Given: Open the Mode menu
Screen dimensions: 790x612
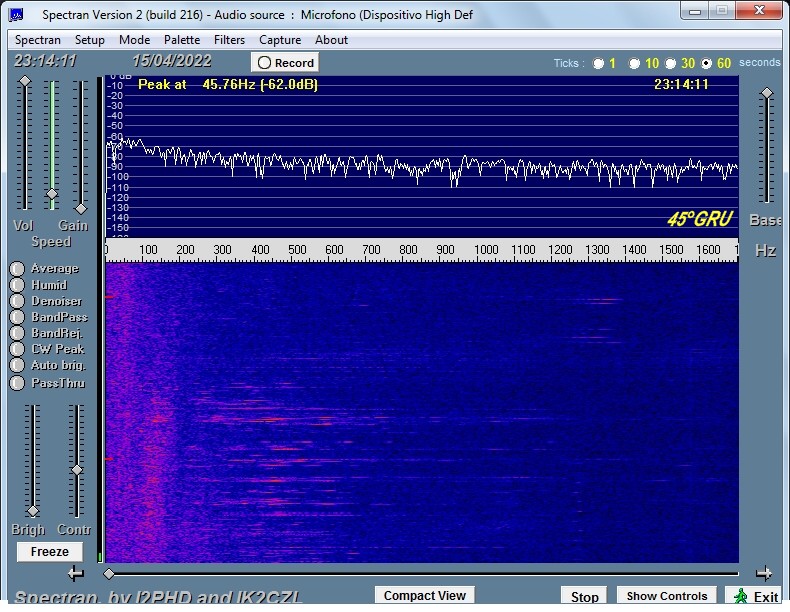Looking at the screenshot, I should (134, 40).
